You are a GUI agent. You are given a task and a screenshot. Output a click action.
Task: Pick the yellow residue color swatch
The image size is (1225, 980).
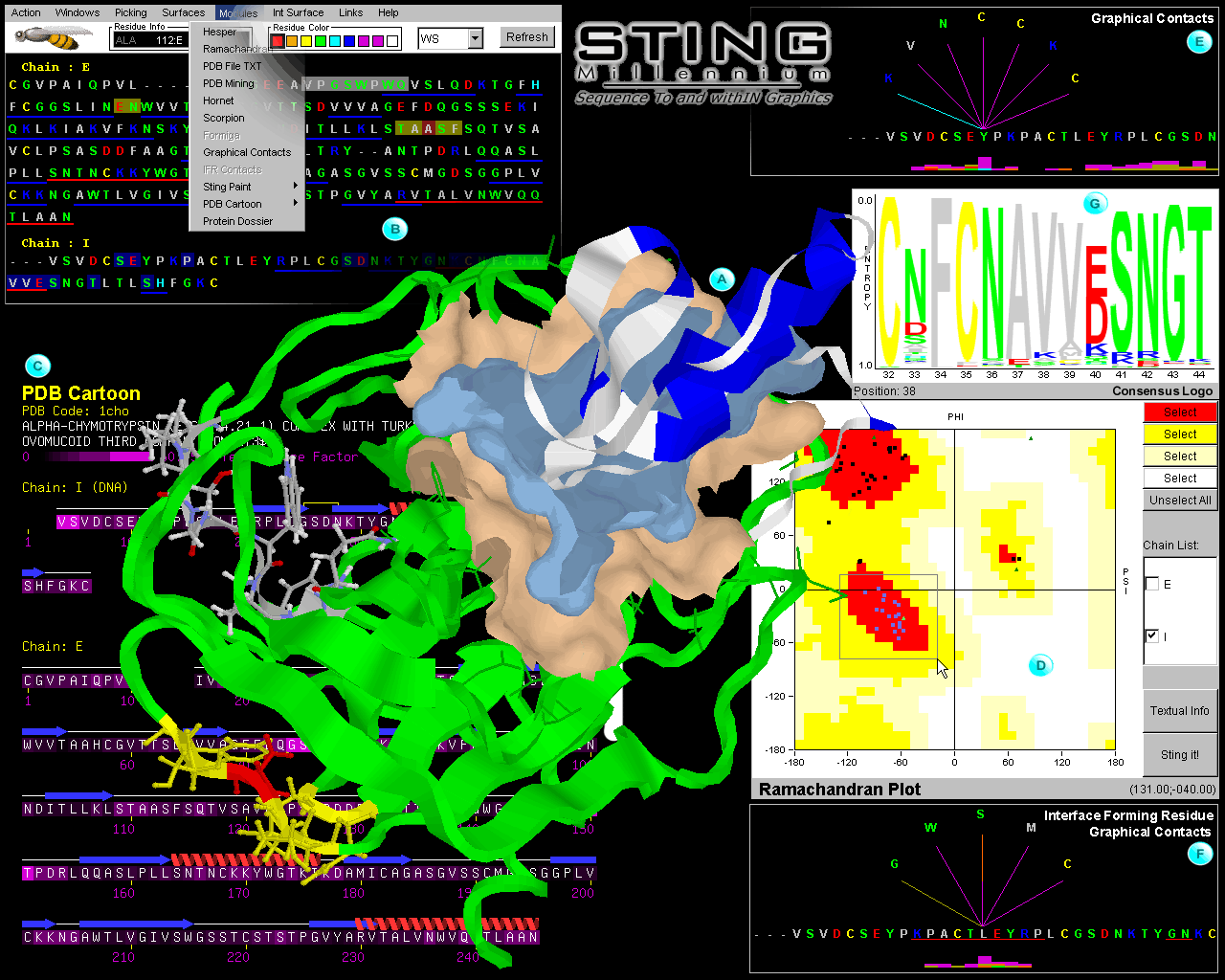click(x=306, y=40)
